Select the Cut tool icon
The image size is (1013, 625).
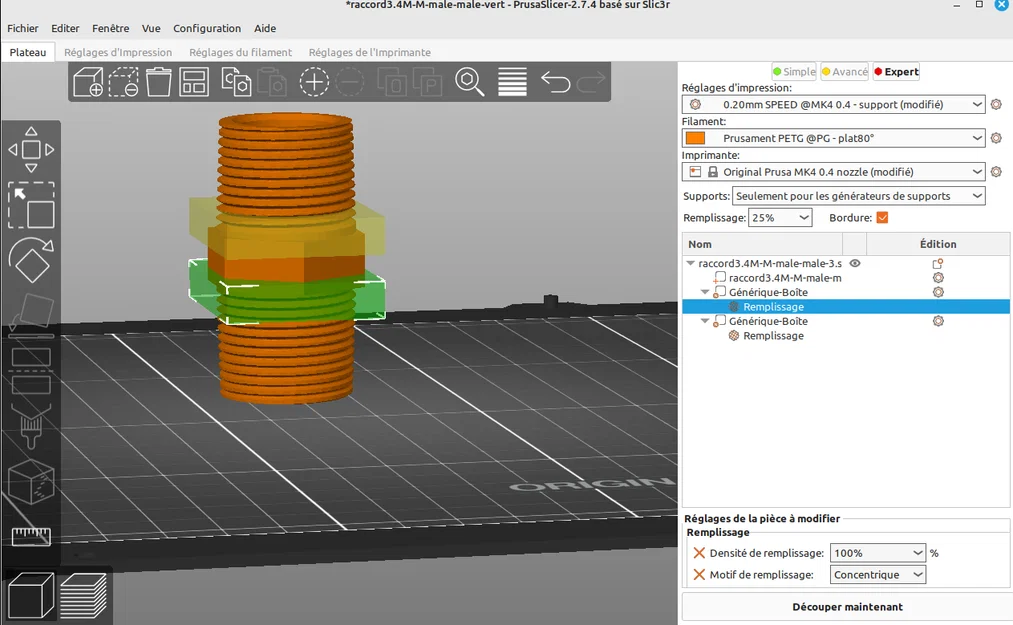31,370
